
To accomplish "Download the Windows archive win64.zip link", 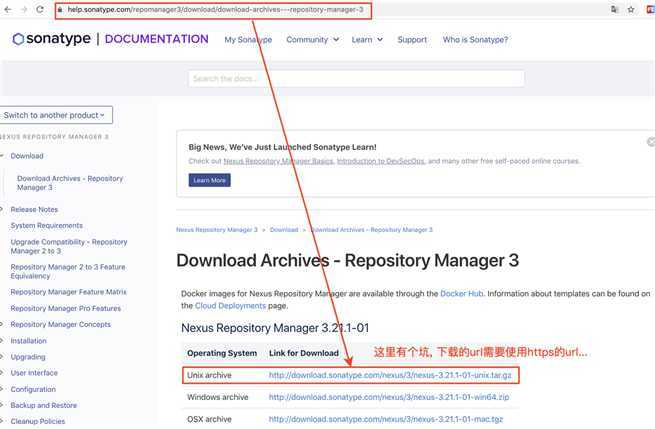I will (x=389, y=397).
